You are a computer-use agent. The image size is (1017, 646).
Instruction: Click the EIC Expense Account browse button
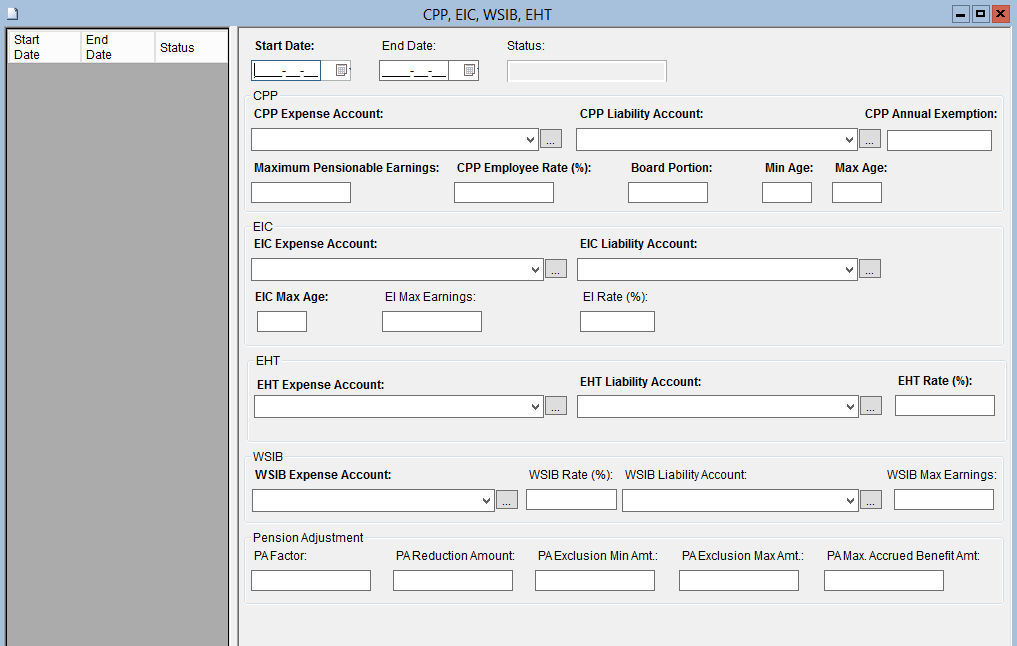[556, 269]
